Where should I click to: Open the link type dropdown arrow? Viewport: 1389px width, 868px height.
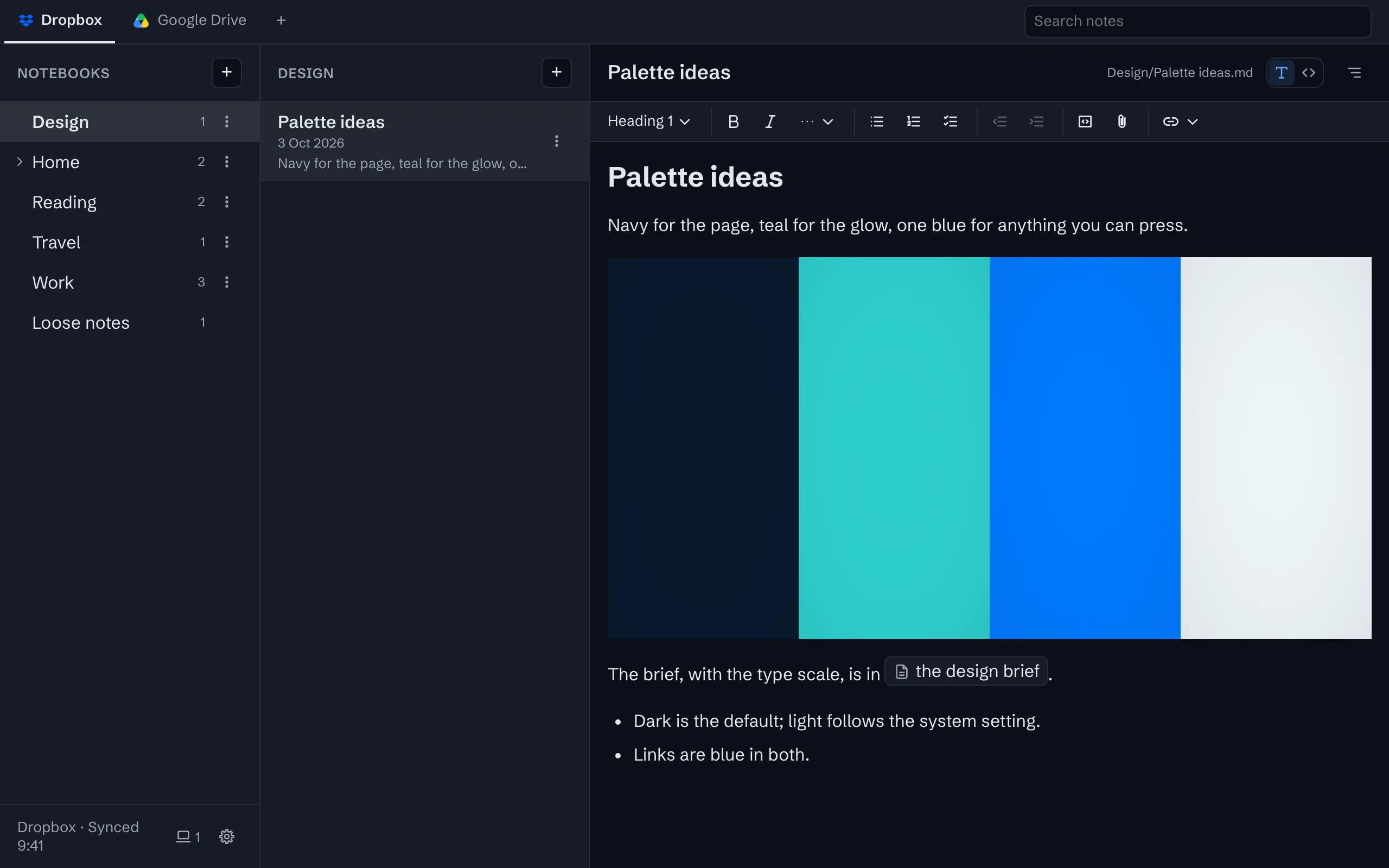1192,122
